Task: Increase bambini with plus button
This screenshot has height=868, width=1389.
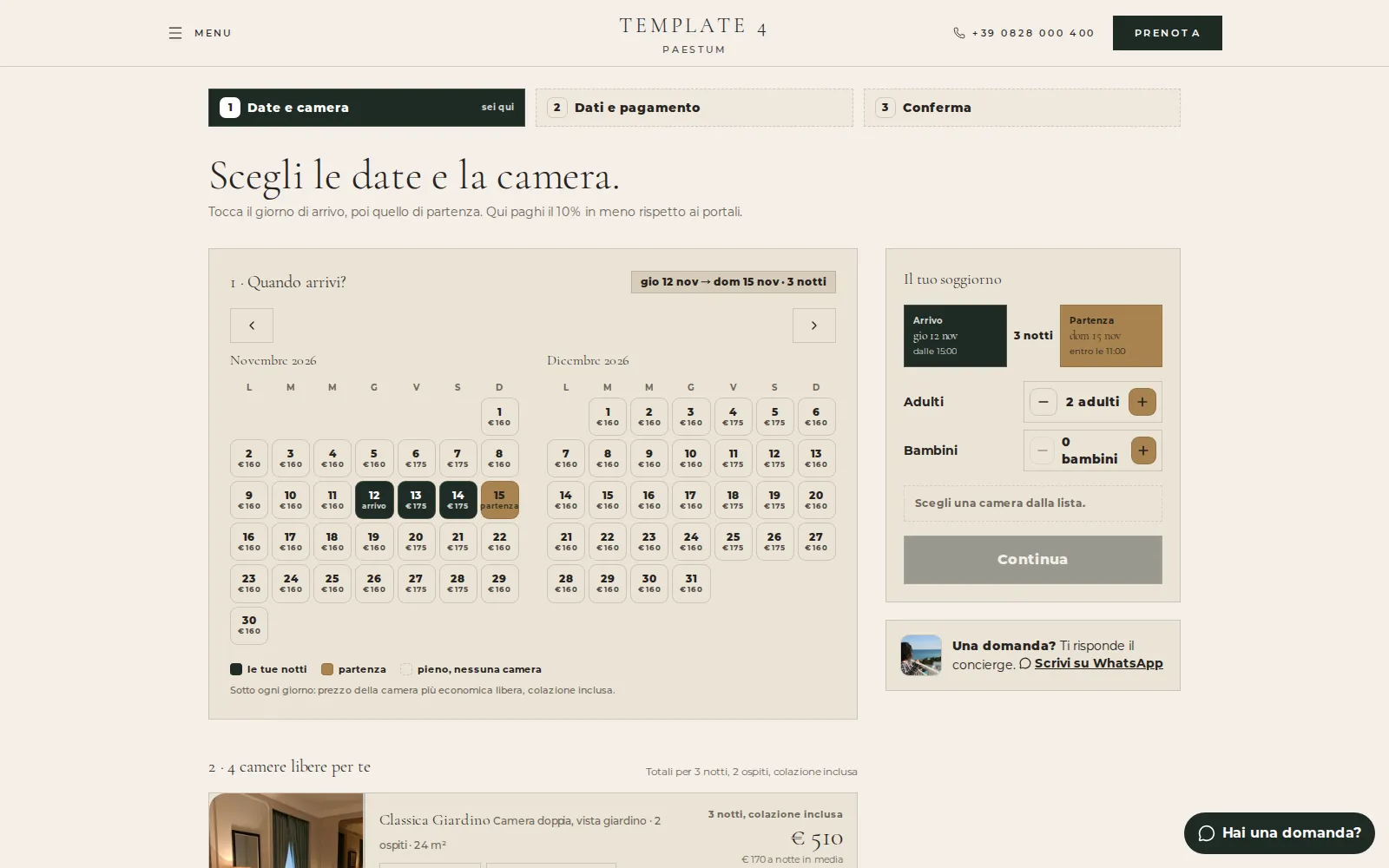Action: pyautogui.click(x=1143, y=450)
